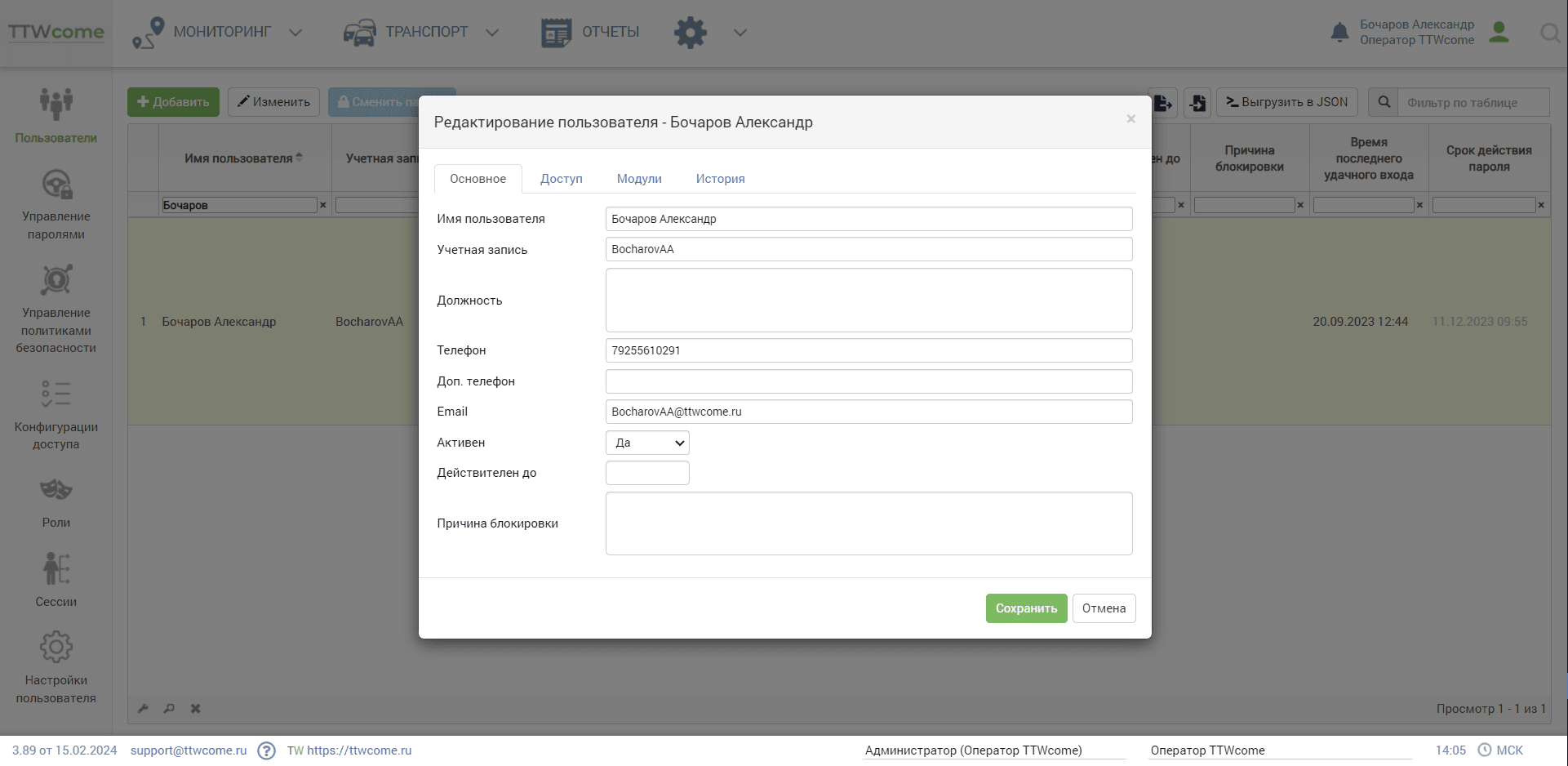Open the Sessions sidebar icon

pos(56,568)
